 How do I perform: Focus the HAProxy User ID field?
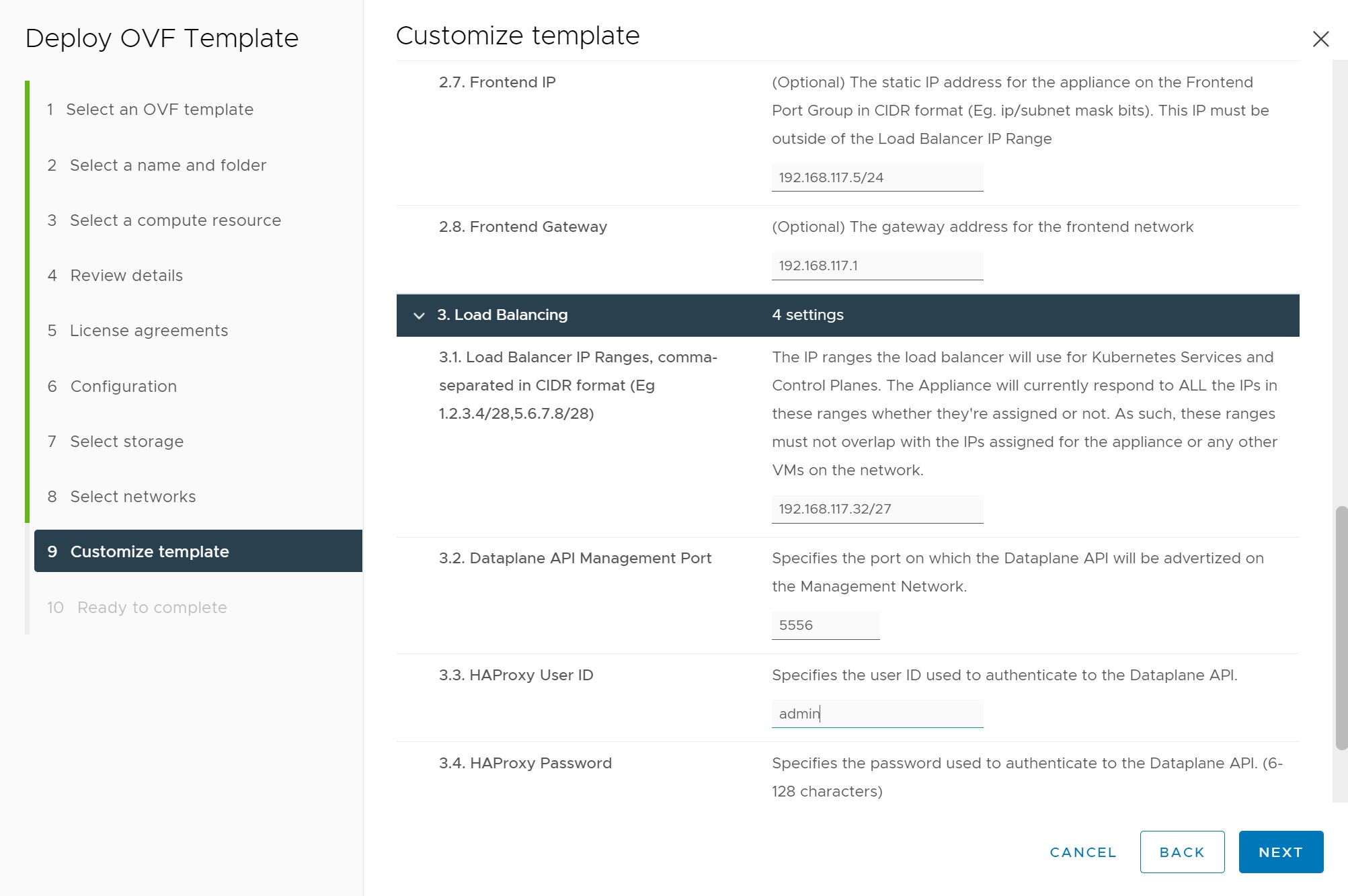877,714
